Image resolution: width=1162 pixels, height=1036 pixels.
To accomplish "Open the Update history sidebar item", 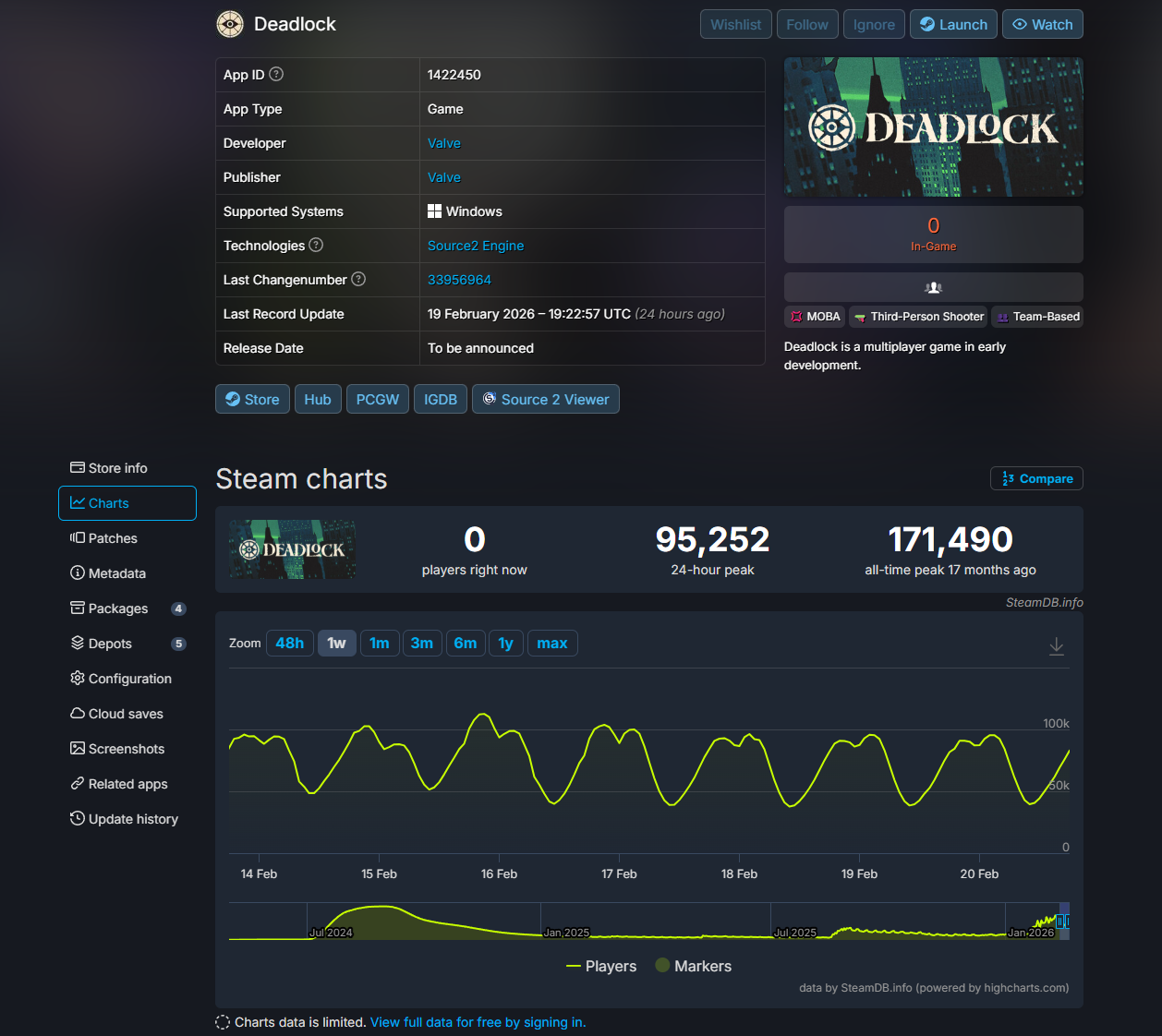I will [x=127, y=819].
